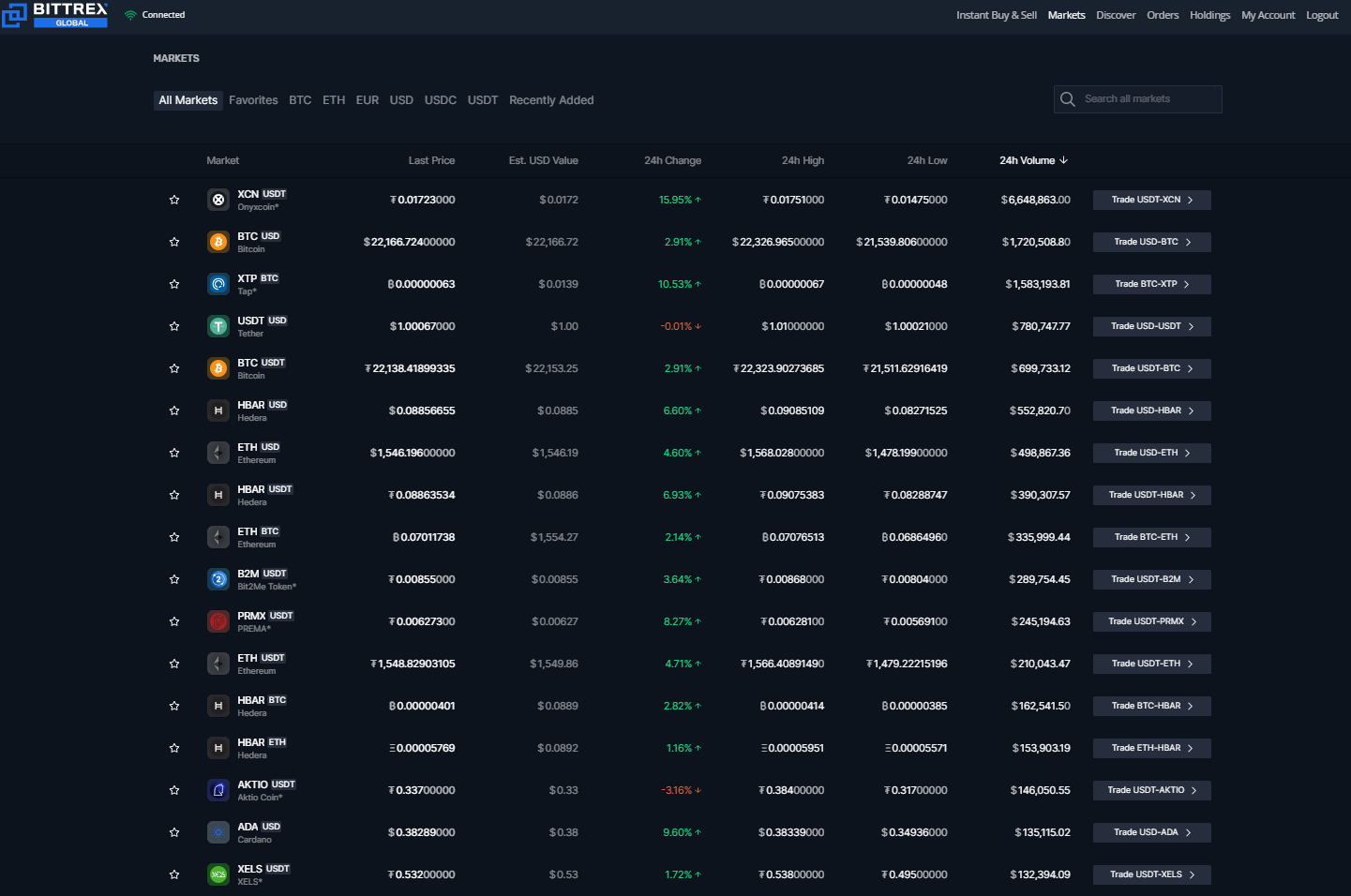
Task: Click Trade USDT-AKTIO button
Action: 1152,790
